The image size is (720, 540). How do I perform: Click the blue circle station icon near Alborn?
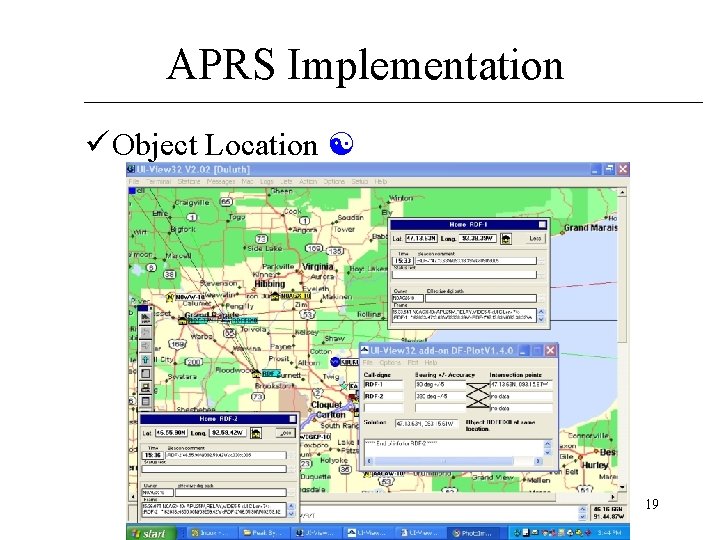pos(335,362)
